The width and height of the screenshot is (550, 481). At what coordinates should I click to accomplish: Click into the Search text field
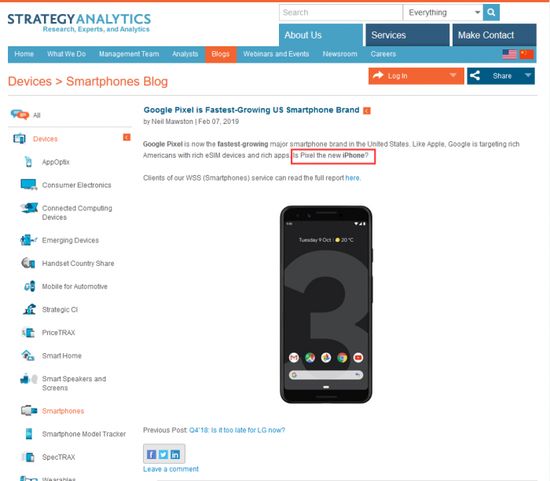click(x=341, y=12)
